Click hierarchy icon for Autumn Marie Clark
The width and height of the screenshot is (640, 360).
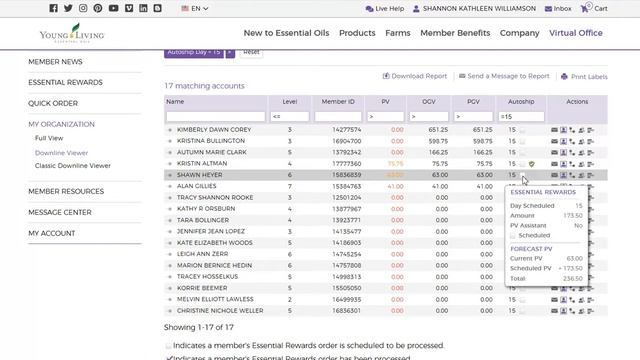[x=572, y=153]
